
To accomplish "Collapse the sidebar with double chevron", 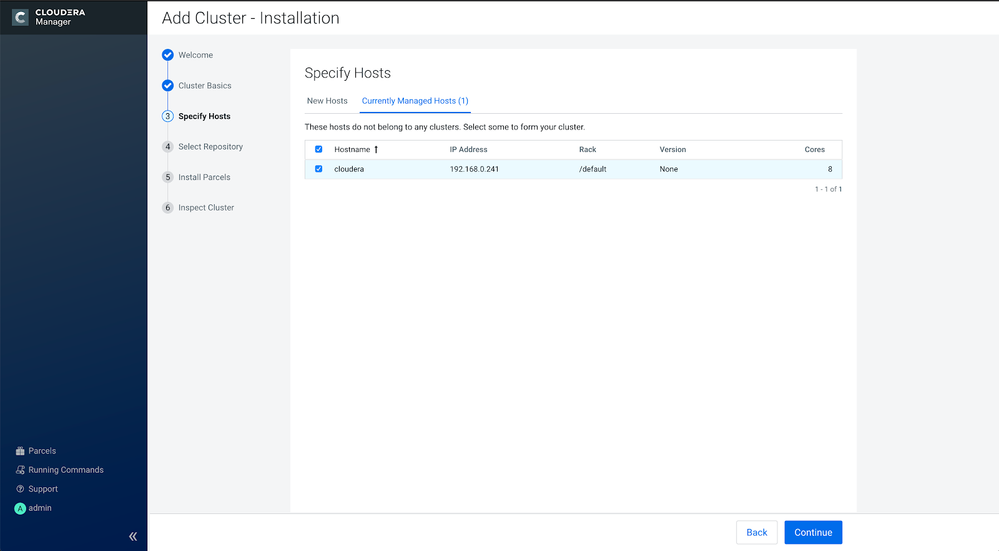I will tap(133, 536).
